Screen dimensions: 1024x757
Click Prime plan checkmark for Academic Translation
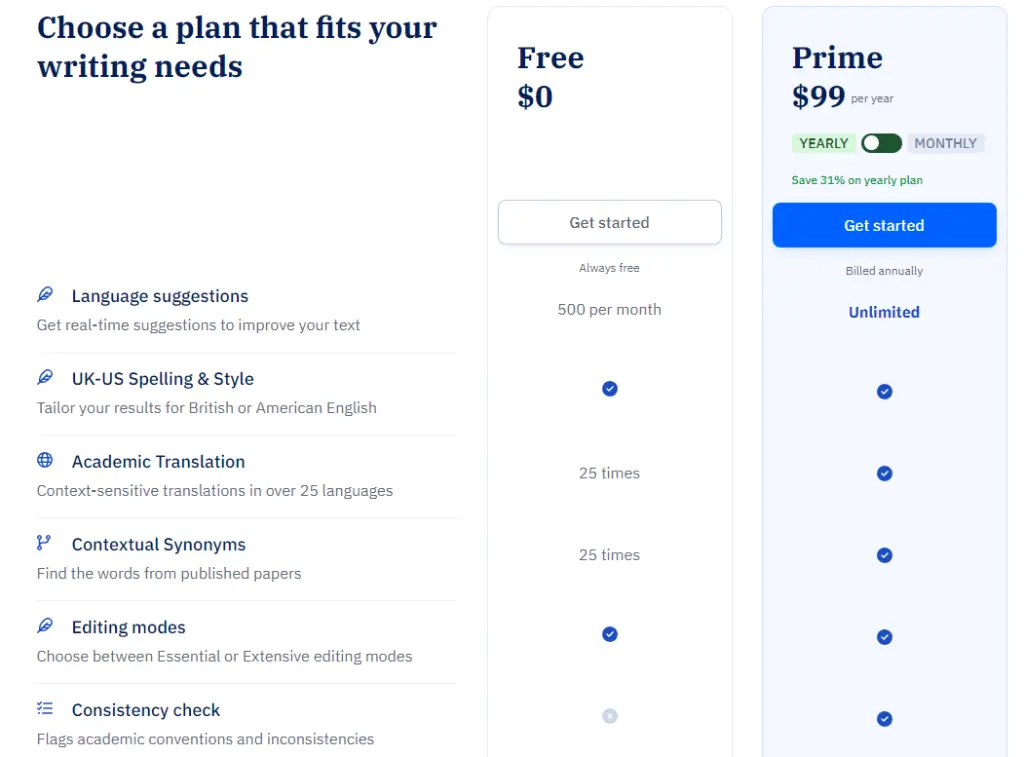click(x=884, y=474)
